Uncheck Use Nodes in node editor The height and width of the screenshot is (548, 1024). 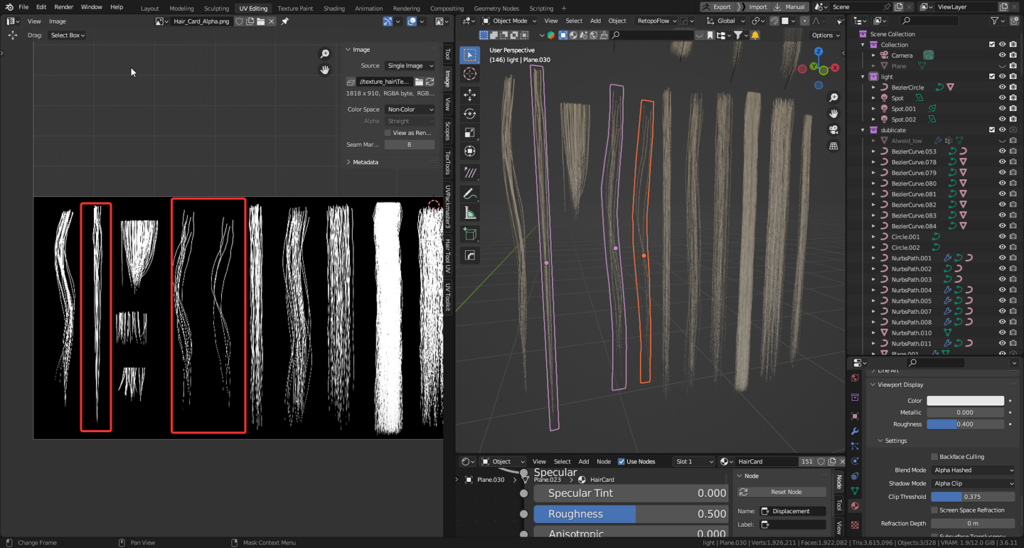pyautogui.click(x=621, y=462)
